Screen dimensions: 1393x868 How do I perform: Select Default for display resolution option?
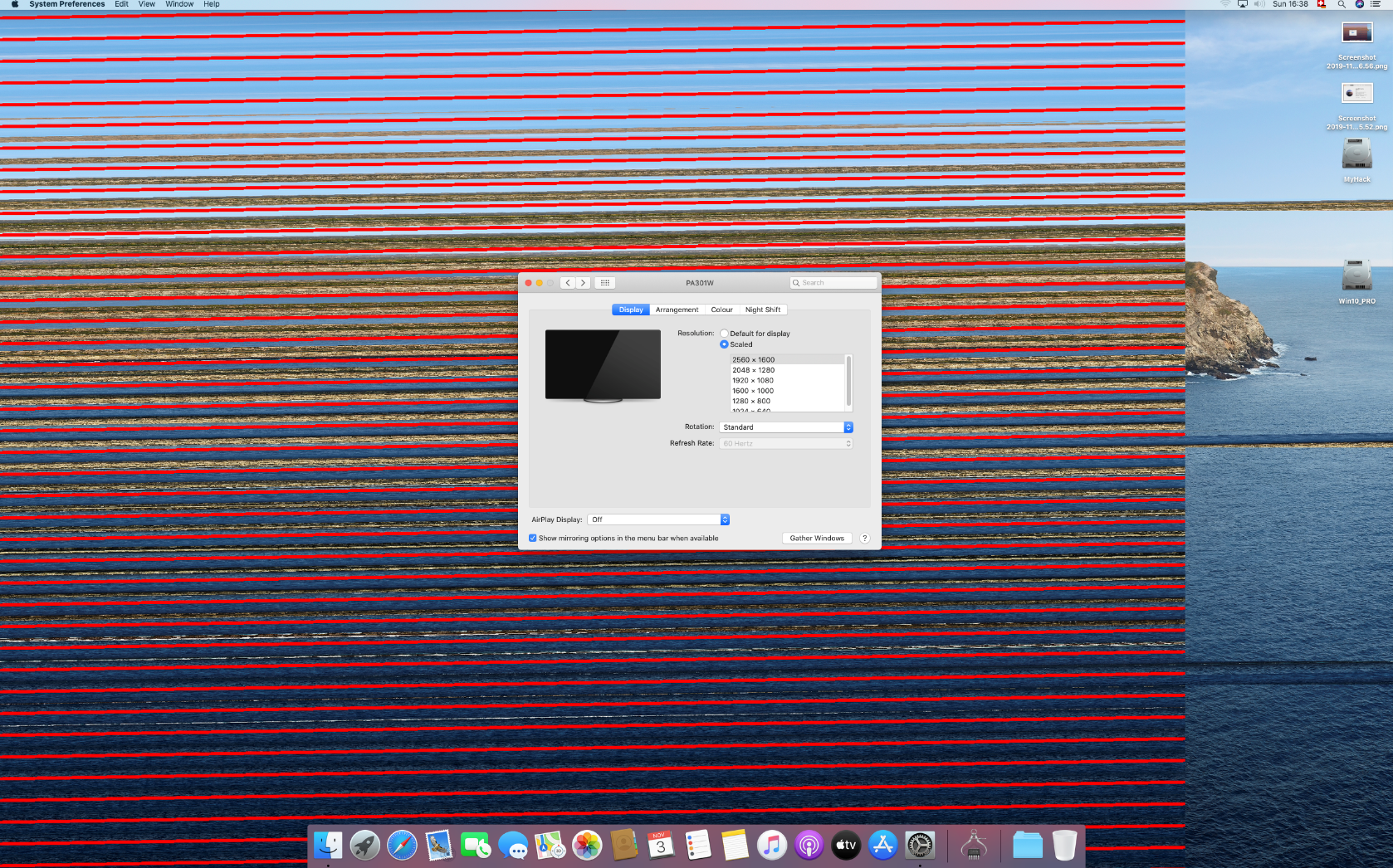pos(724,334)
